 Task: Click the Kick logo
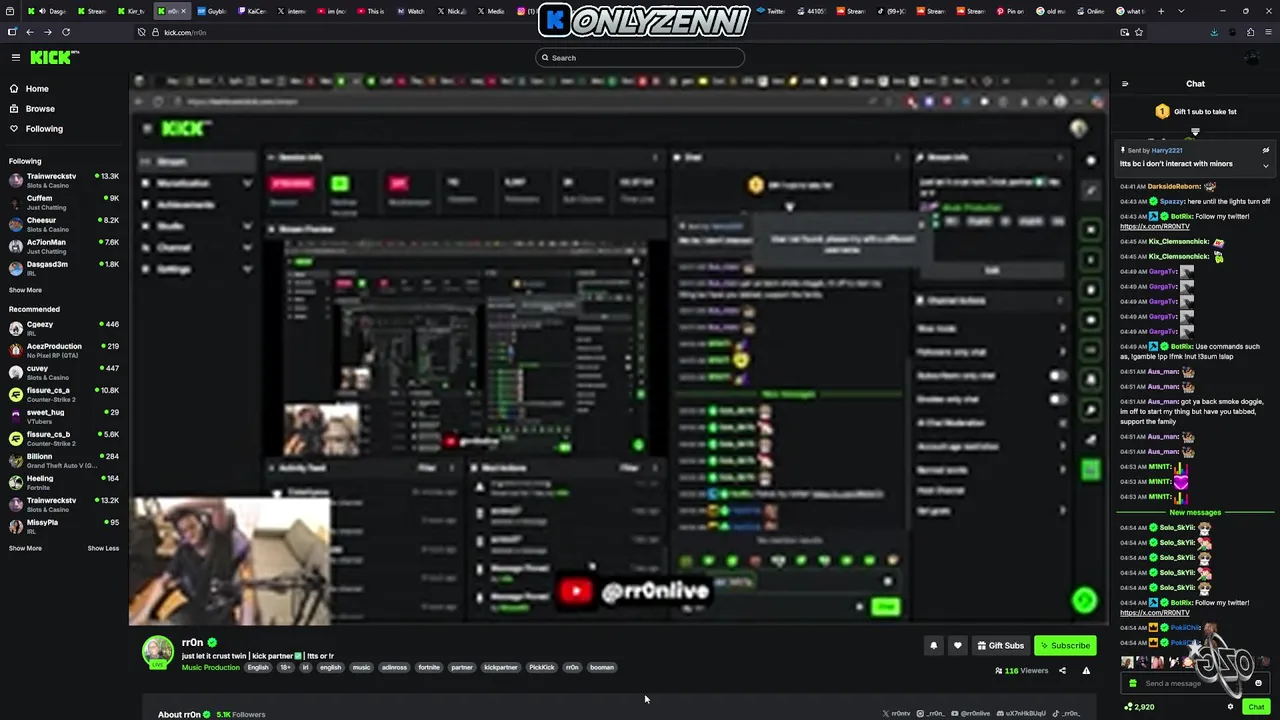[50, 58]
